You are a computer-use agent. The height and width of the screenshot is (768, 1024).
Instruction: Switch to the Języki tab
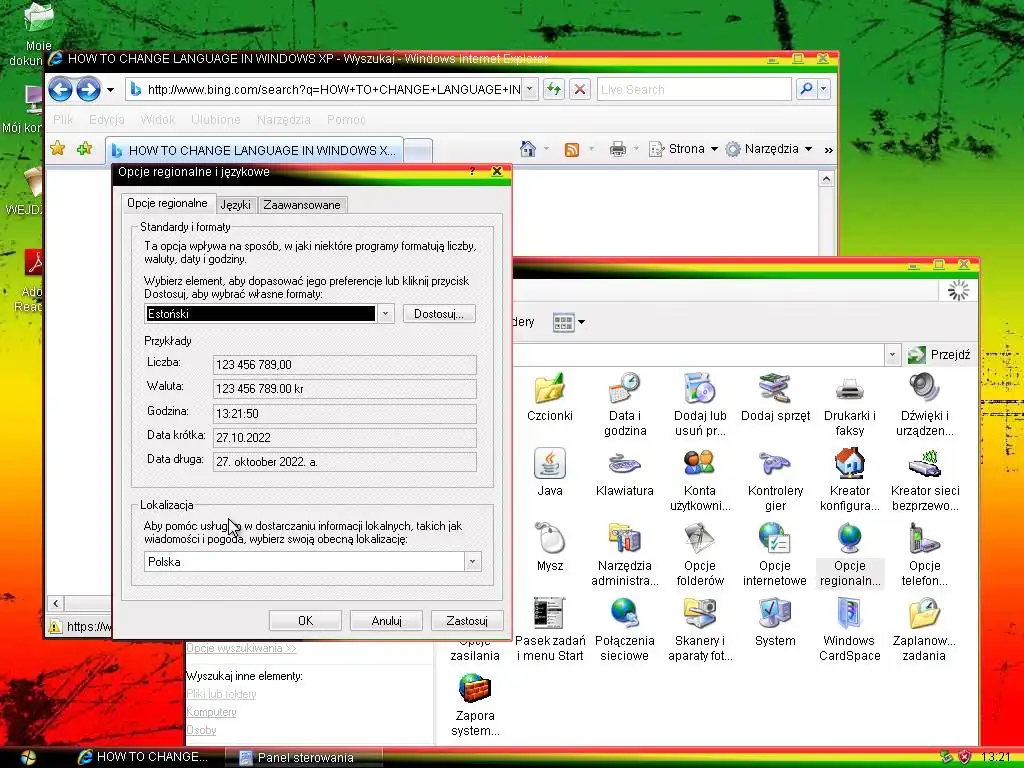pyautogui.click(x=236, y=204)
